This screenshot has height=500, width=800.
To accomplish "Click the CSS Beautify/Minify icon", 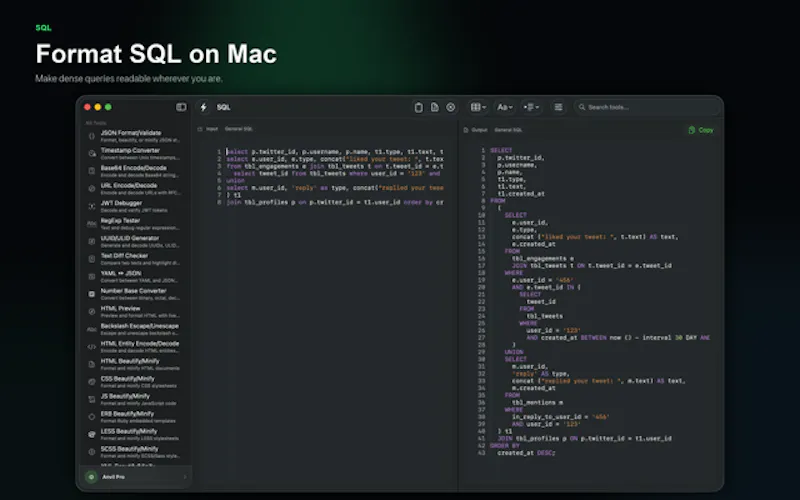I will 92,382.
